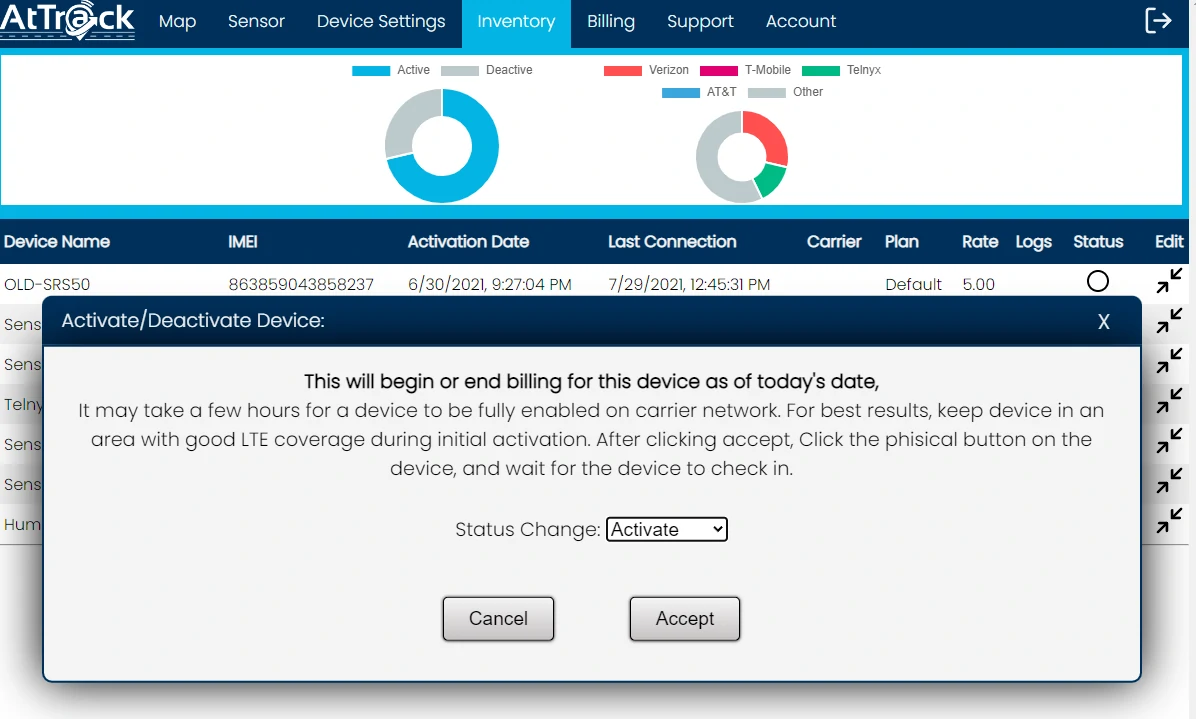
Task: Click the AT&T blue legend swatch
Action: (x=680, y=92)
